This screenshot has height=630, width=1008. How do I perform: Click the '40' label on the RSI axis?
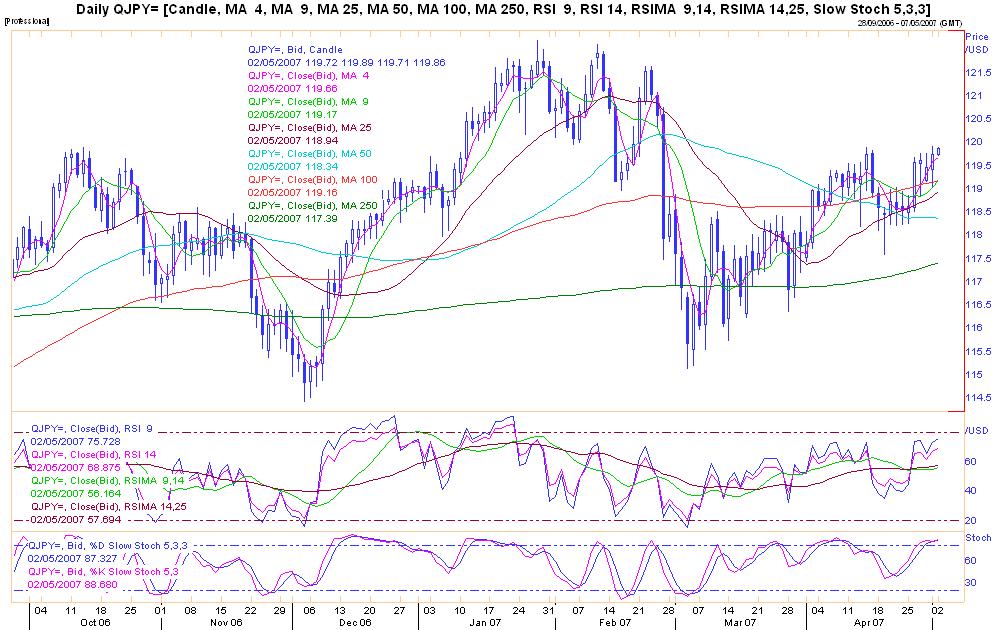point(971,490)
